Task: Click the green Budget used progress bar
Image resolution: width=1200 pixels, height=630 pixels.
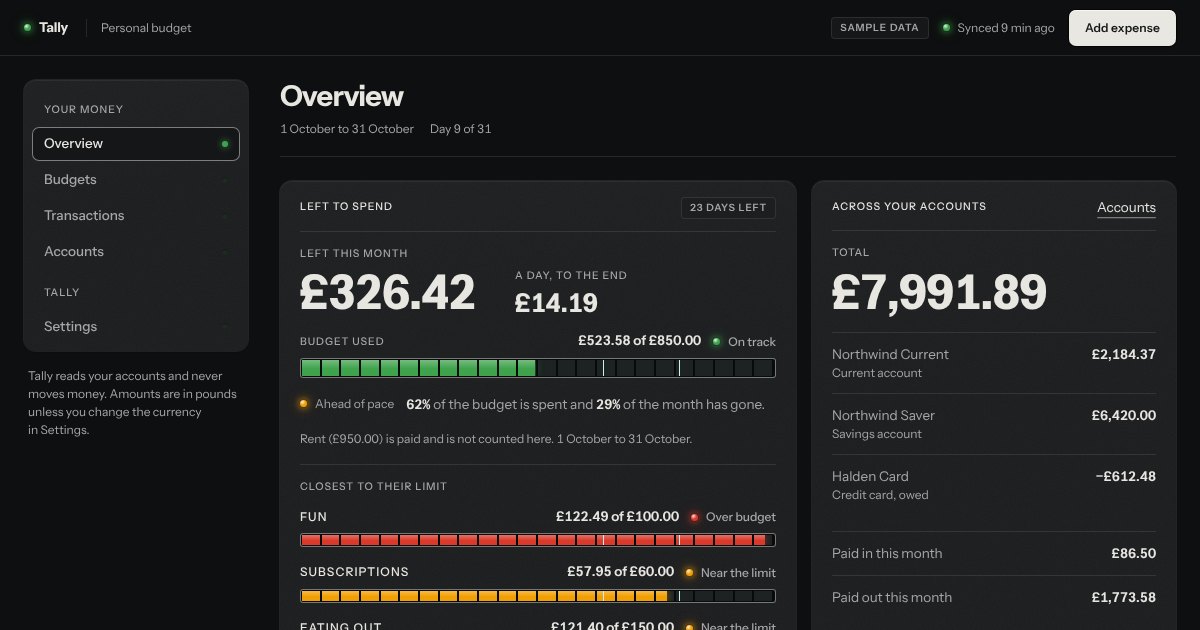Action: 538,368
